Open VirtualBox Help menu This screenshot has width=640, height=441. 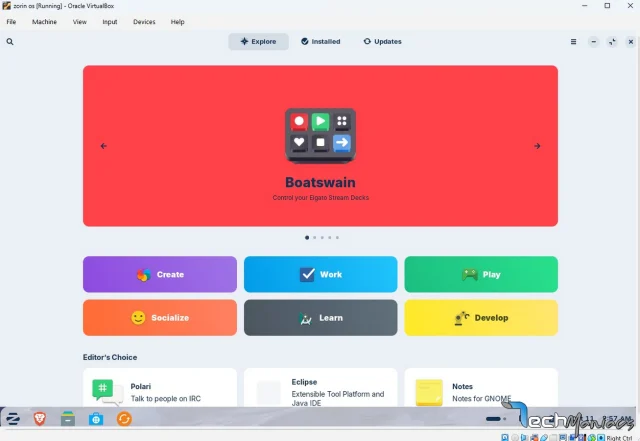pyautogui.click(x=178, y=22)
